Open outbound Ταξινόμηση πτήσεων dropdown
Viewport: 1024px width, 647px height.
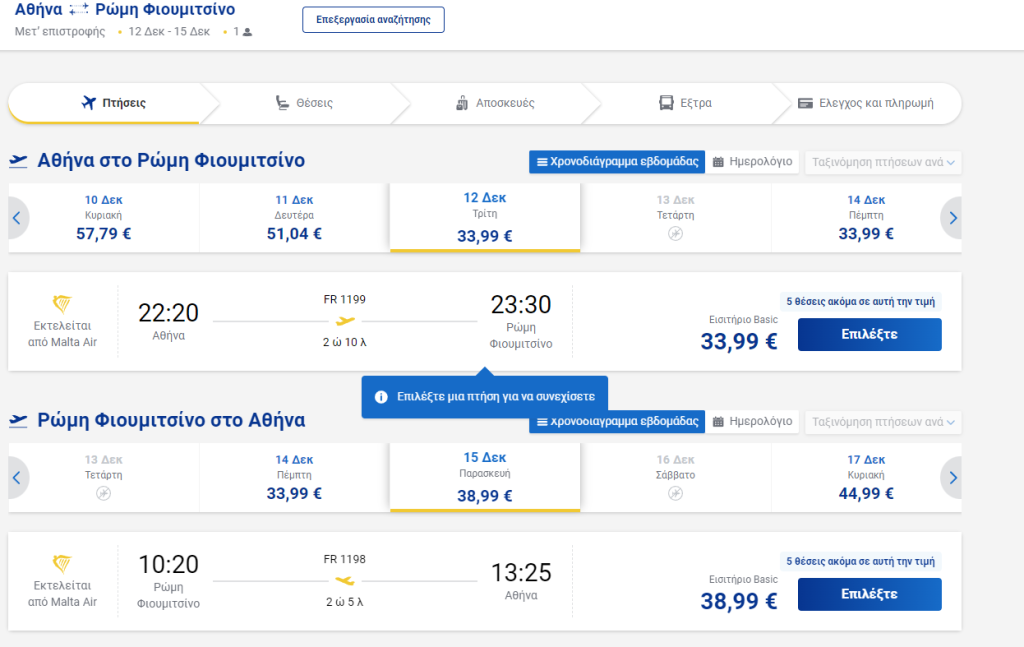tap(883, 162)
